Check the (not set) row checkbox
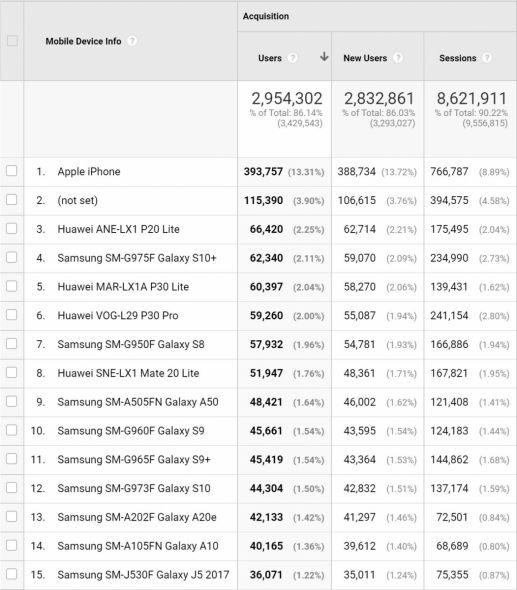 (12, 199)
